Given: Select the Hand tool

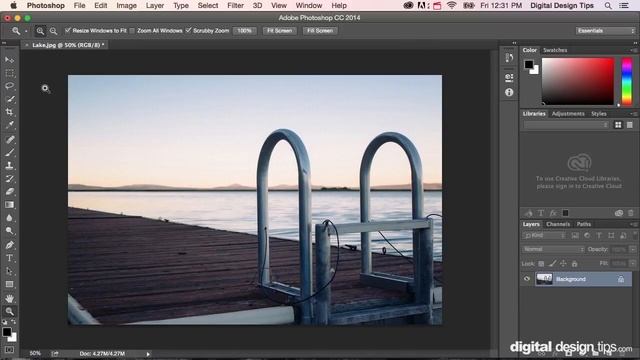Looking at the screenshot, I should (x=9, y=298).
